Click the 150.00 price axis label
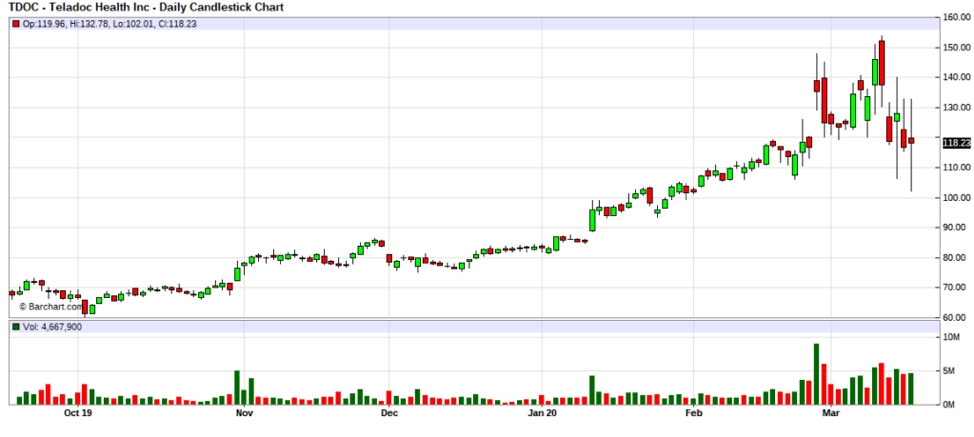Image resolution: width=974 pixels, height=437 pixels. [x=957, y=47]
